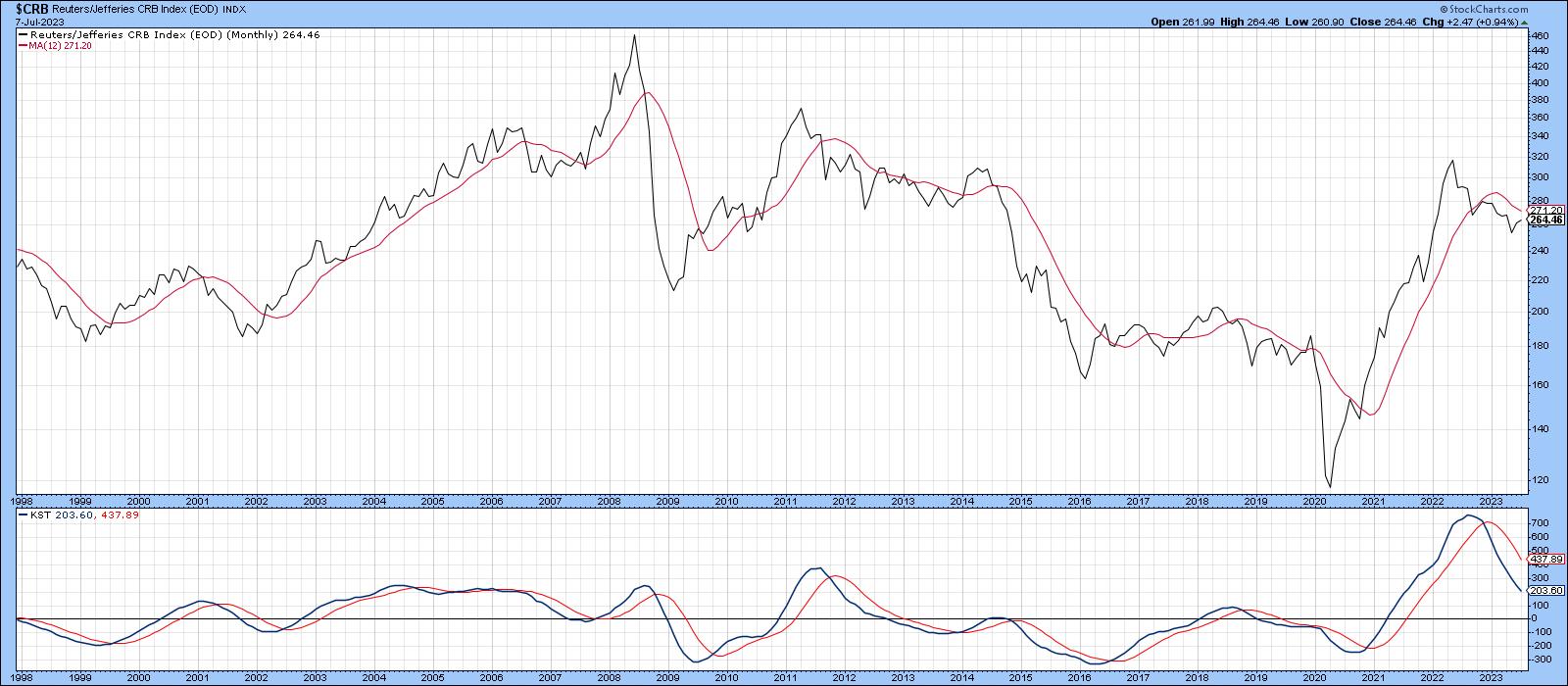The image size is (1568, 686).
Task: Click the black line marker in the CRB legend
Action: 22,34
